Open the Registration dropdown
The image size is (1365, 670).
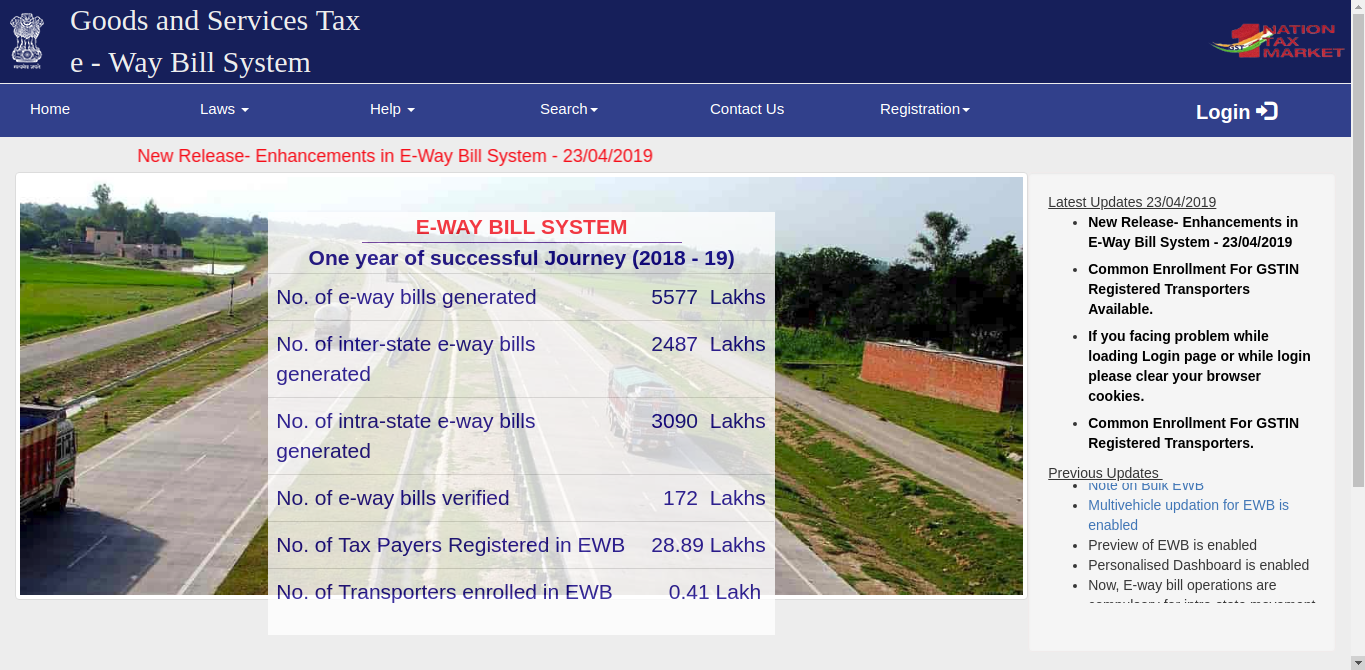923,109
